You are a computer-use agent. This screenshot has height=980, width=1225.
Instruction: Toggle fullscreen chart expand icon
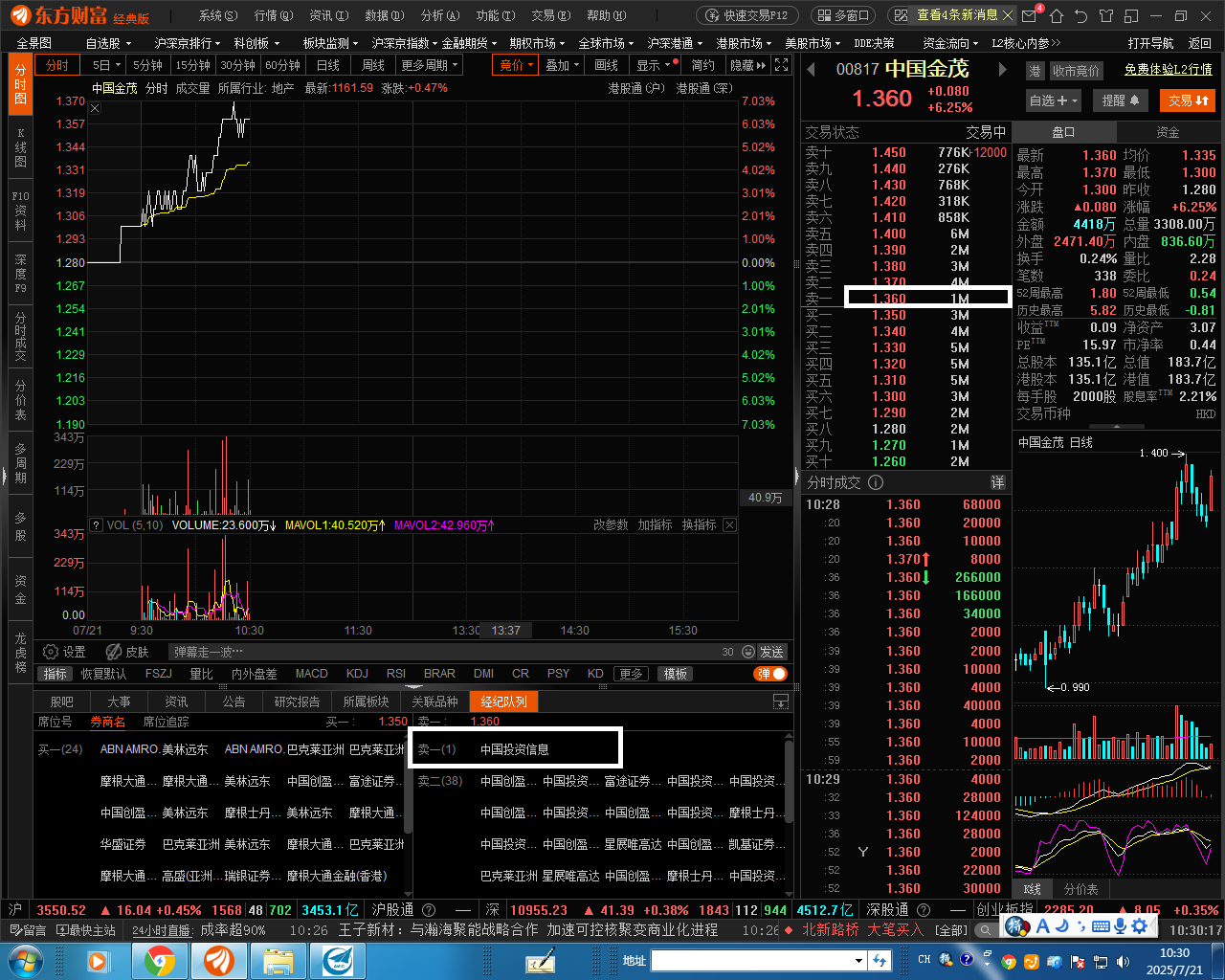(782, 65)
